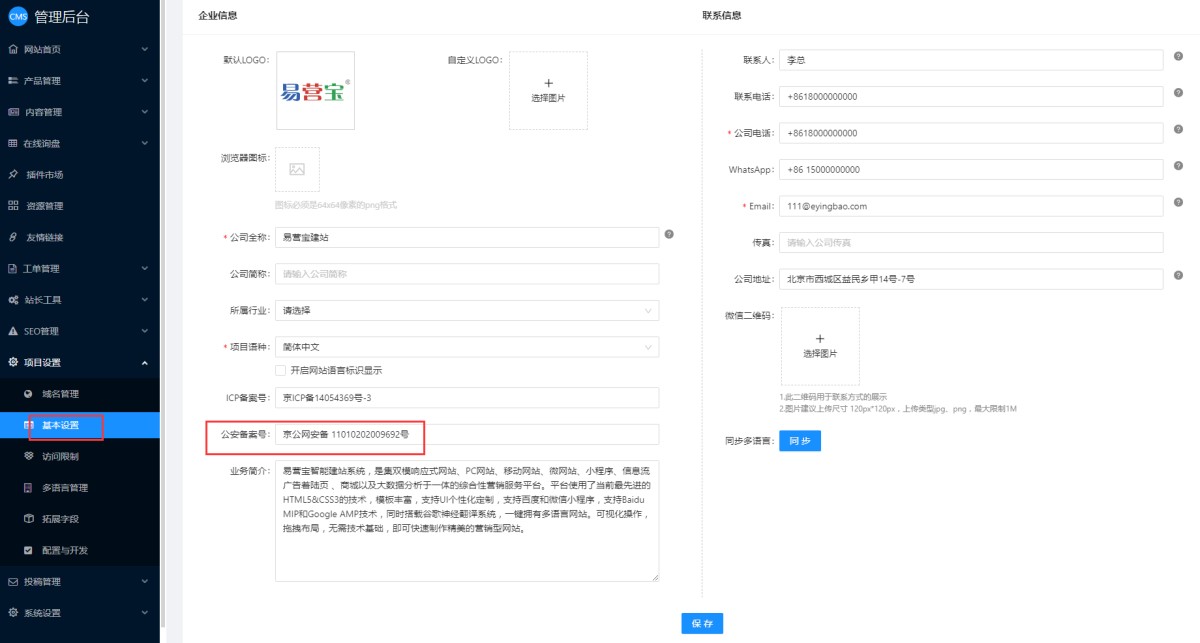
Task: Upload image for 自定义LOGO
Action: click(x=548, y=90)
